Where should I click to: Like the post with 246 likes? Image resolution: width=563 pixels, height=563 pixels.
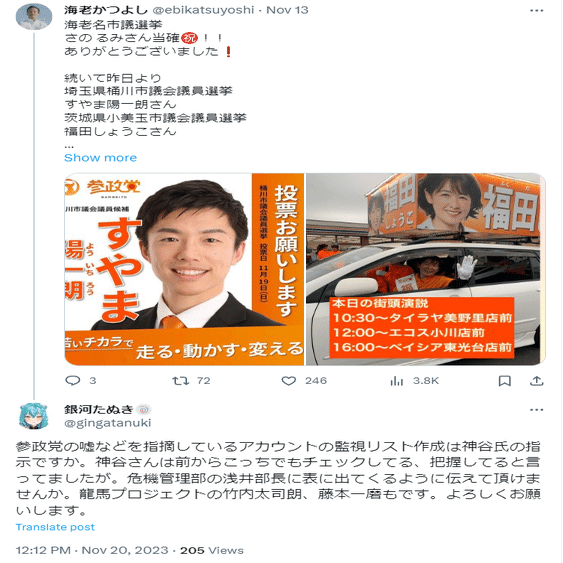point(304,381)
